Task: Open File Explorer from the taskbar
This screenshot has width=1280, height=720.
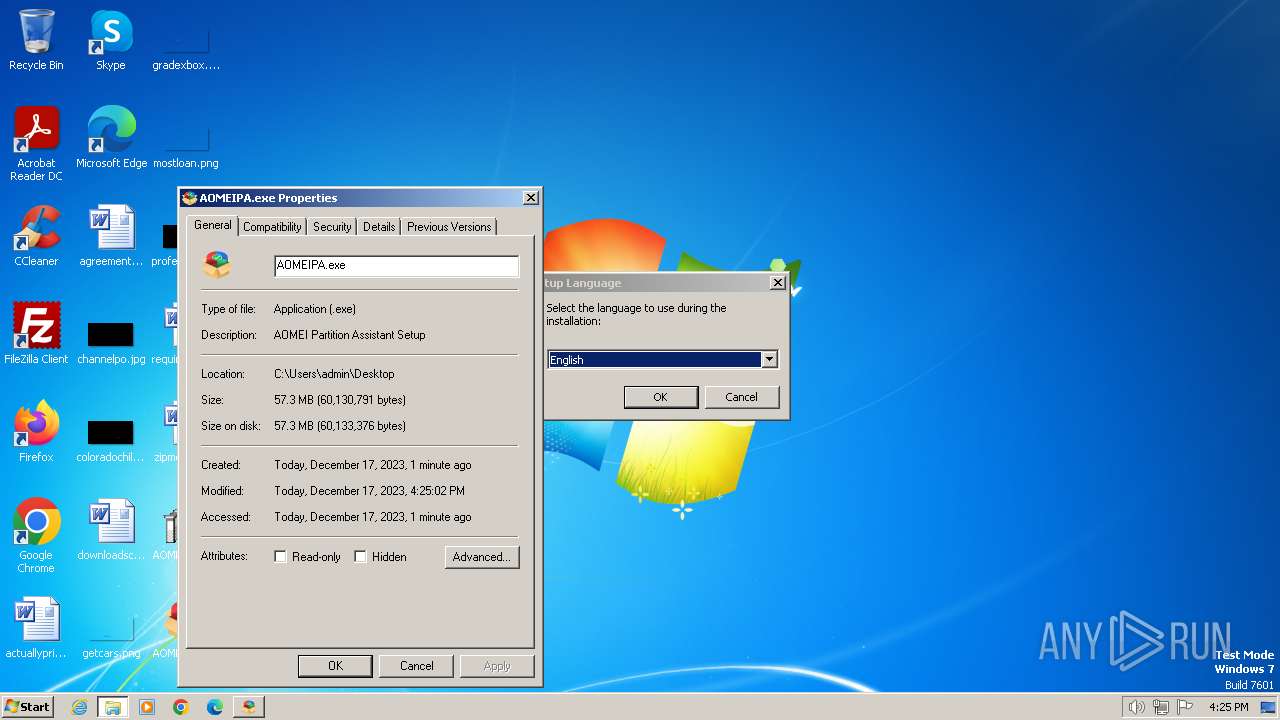Action: [113, 707]
